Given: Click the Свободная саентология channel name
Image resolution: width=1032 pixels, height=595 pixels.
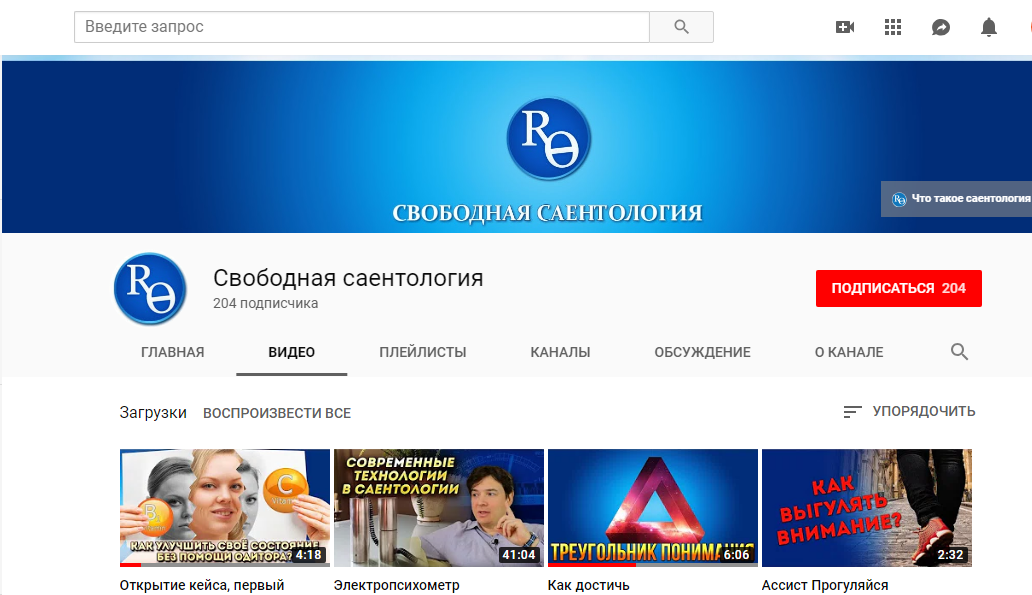Looking at the screenshot, I should coord(348,278).
